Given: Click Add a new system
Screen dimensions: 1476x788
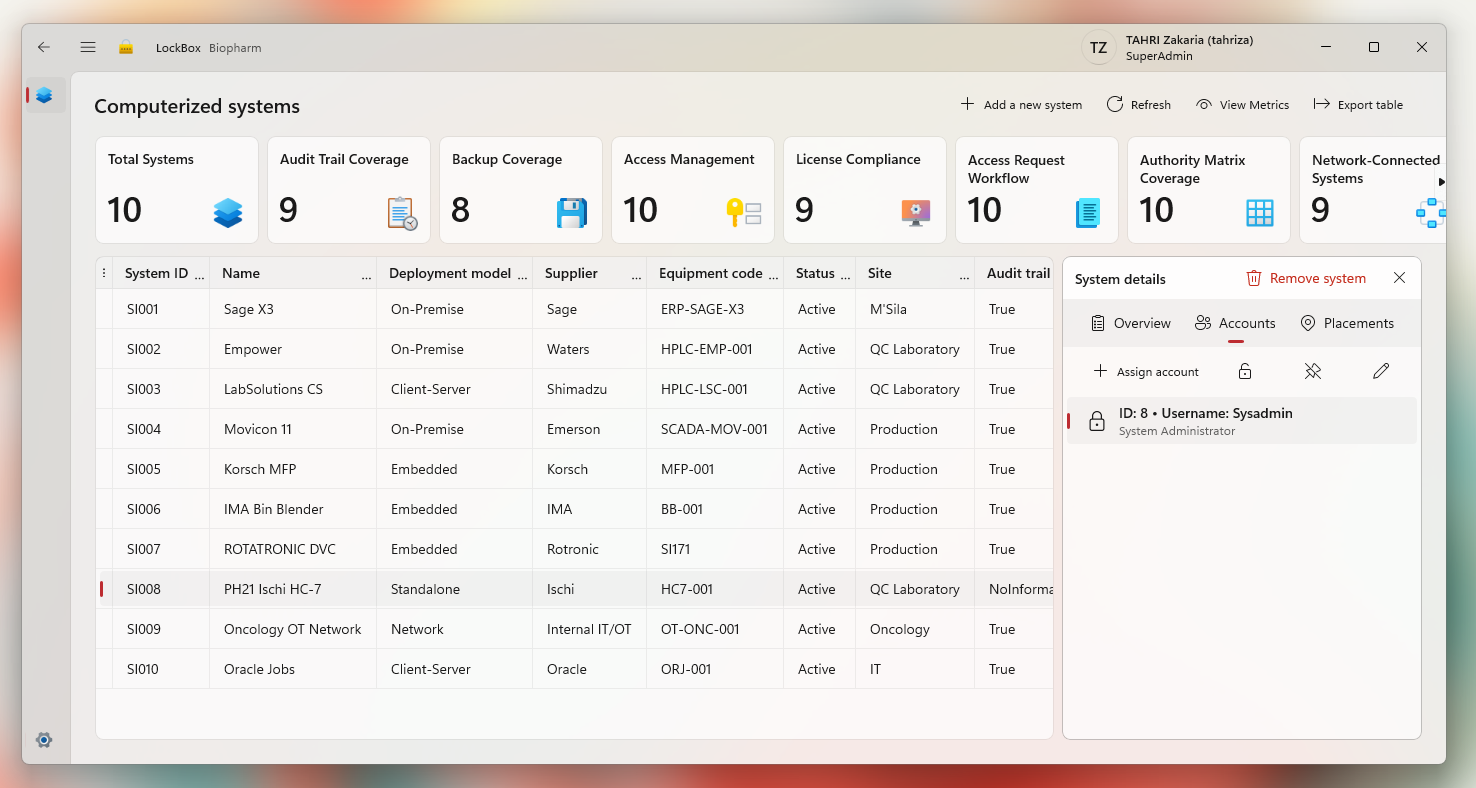Looking at the screenshot, I should (1021, 104).
